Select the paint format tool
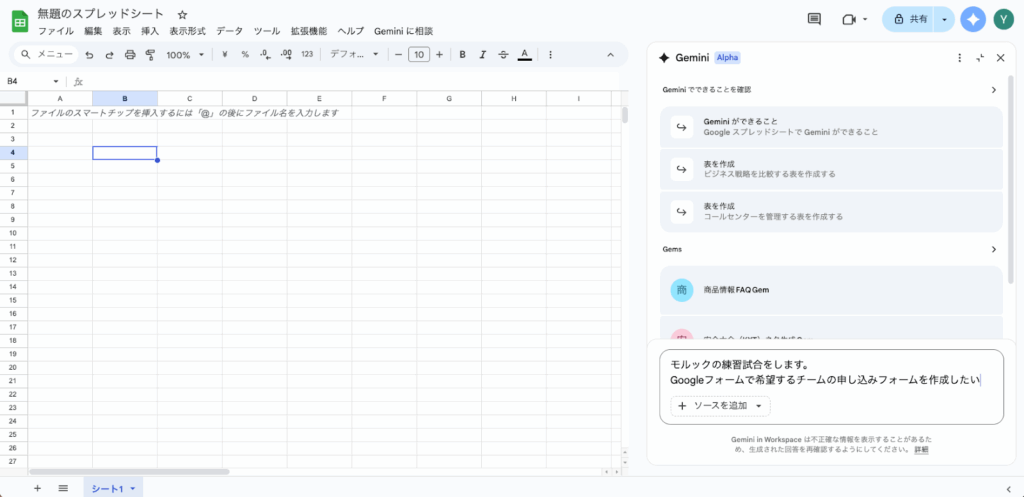Image resolution: width=1024 pixels, height=497 pixels. coord(150,55)
